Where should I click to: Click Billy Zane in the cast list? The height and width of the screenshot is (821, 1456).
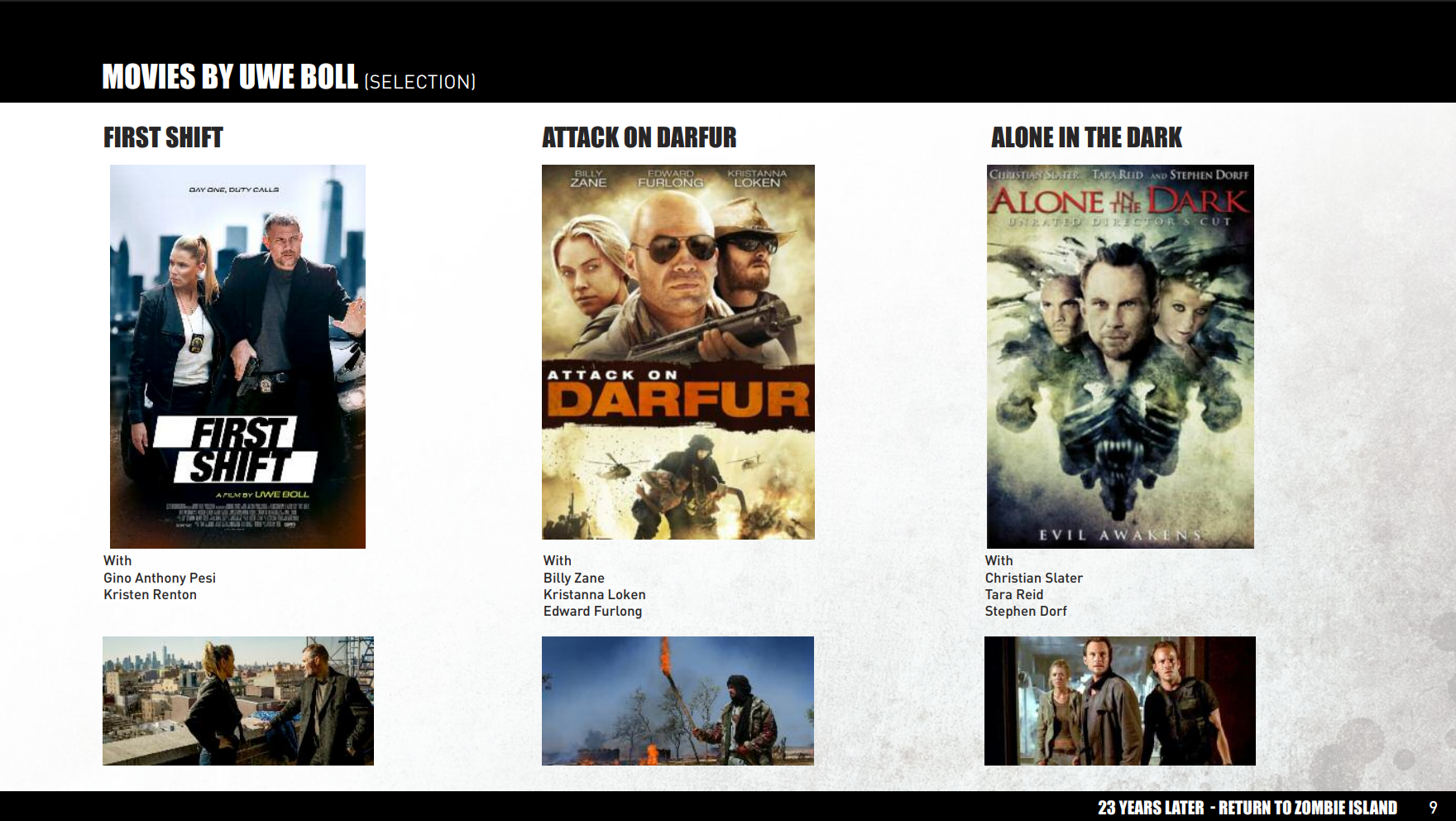tap(573, 578)
